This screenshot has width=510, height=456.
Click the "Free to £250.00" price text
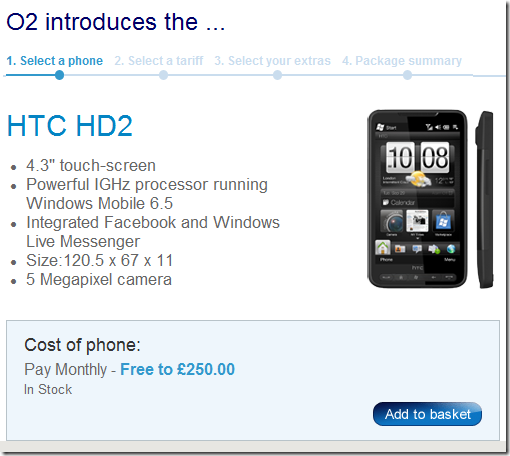coord(177,369)
